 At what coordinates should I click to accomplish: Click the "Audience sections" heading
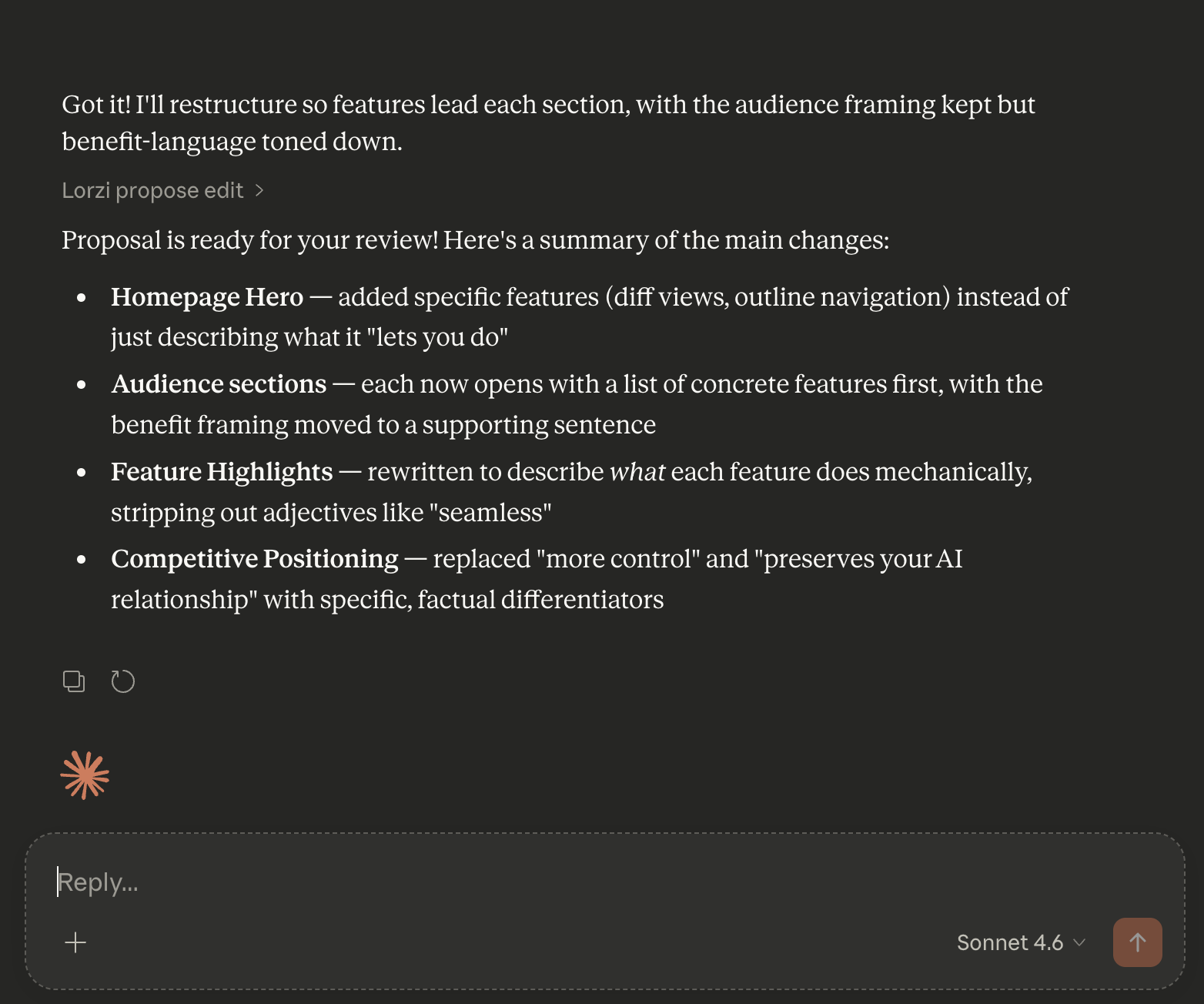coord(218,384)
